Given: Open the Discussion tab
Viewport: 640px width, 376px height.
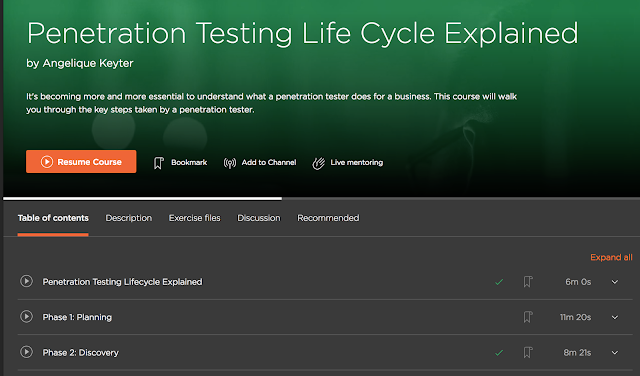Looking at the screenshot, I should point(259,218).
